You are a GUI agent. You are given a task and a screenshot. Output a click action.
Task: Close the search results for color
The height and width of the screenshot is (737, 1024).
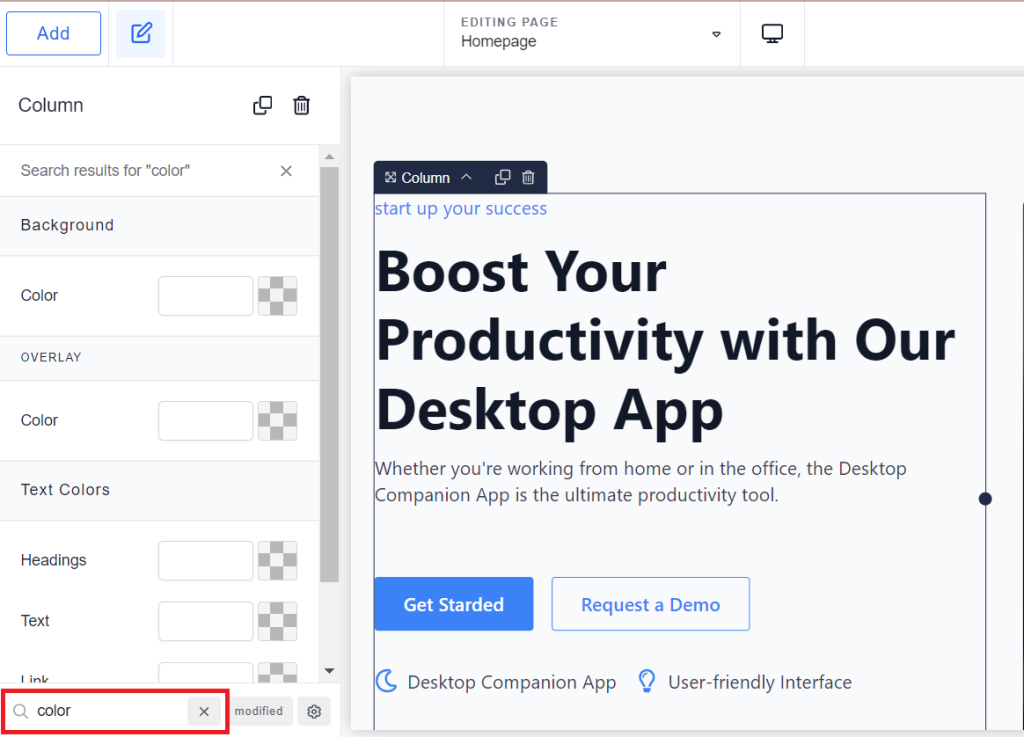(x=286, y=171)
